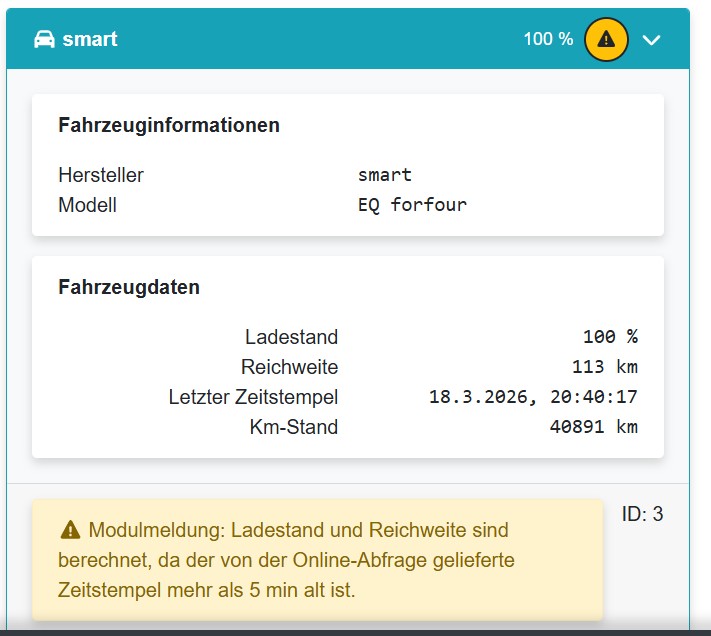Click the Km-Stand value 40891 km
The width and height of the screenshot is (711, 636).
click(593, 427)
